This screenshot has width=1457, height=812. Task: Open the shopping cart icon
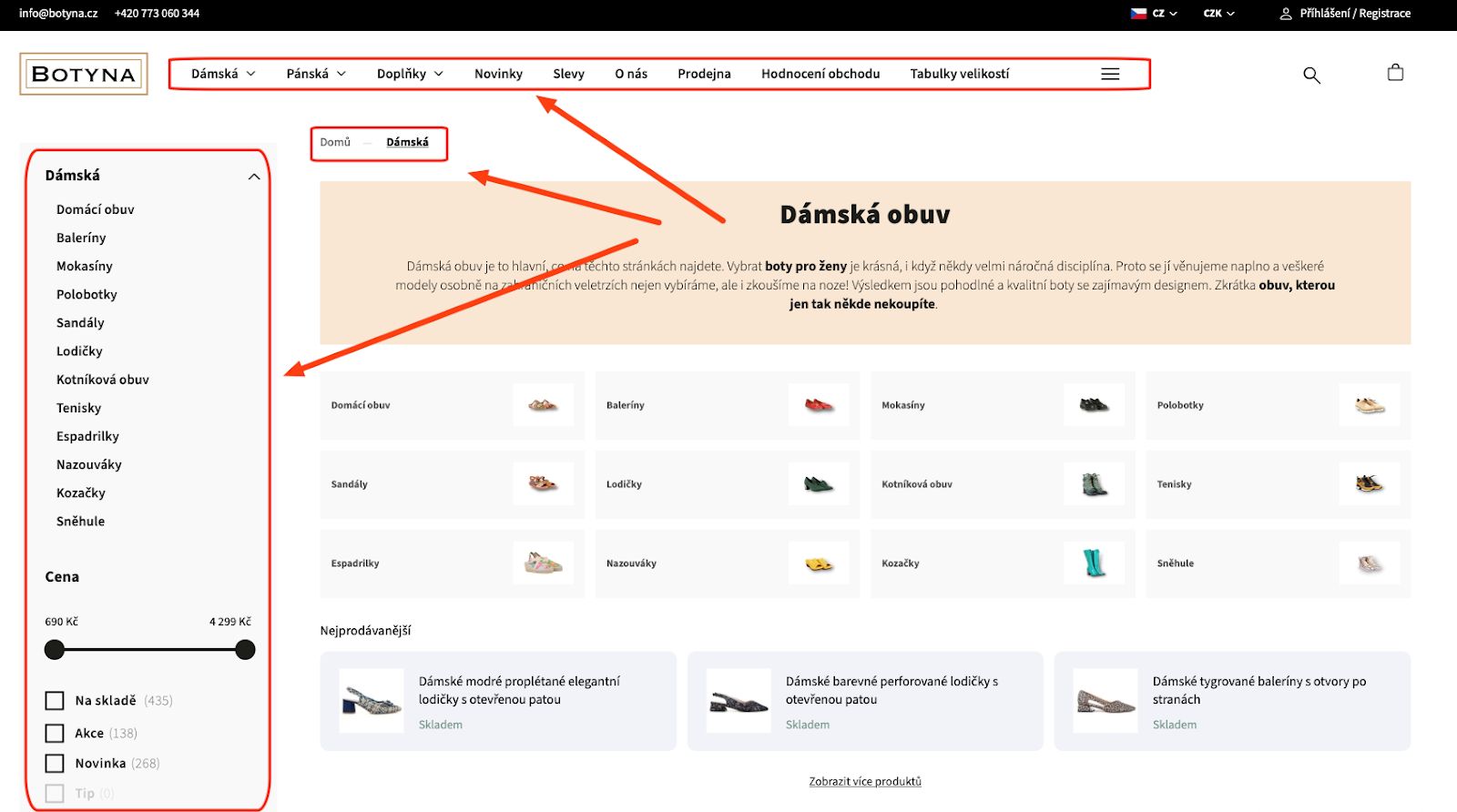(1395, 73)
